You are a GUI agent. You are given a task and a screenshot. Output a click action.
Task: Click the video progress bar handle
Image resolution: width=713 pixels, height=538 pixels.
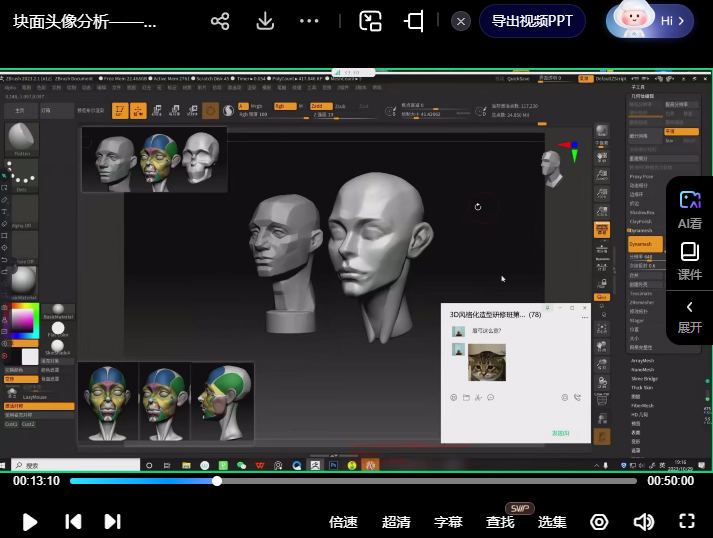pyautogui.click(x=217, y=481)
